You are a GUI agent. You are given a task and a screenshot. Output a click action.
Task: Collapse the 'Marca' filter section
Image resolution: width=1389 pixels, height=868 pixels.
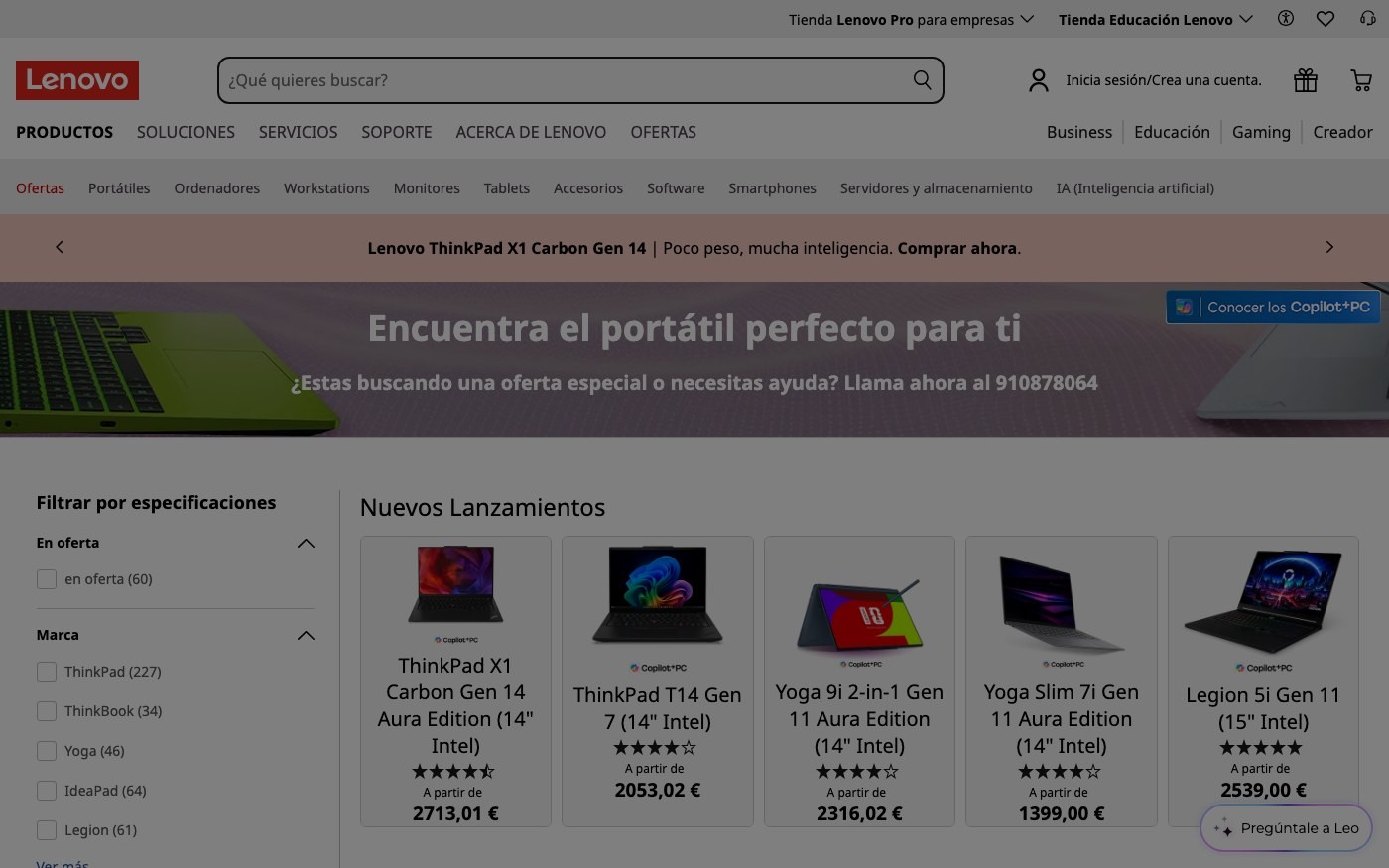pos(306,635)
